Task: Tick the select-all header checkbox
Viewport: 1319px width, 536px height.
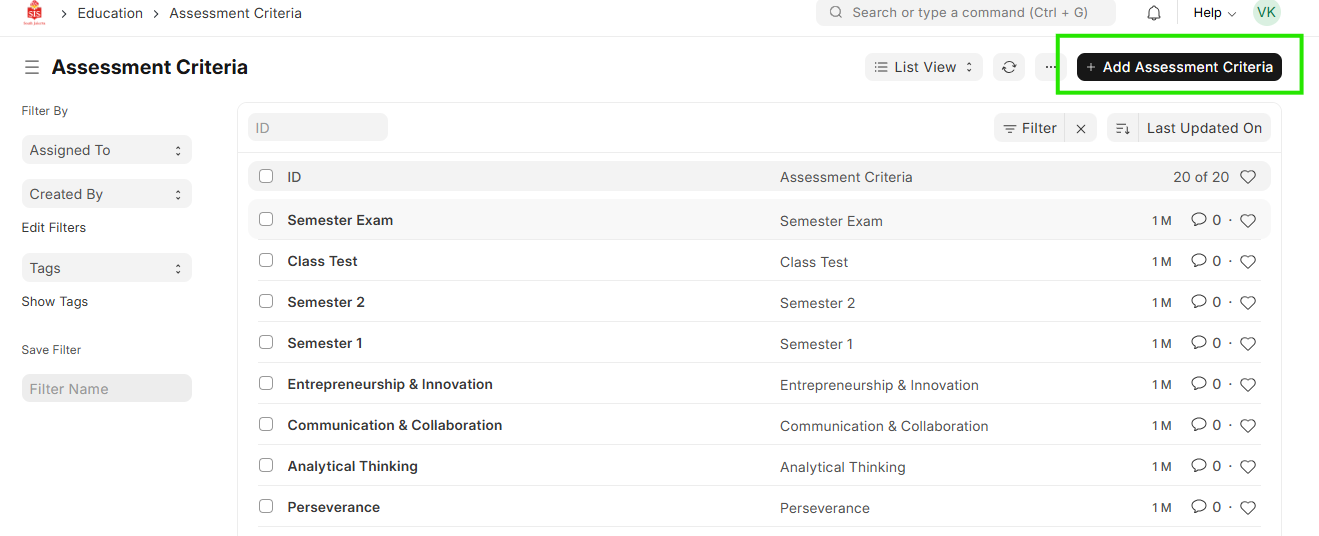Action: click(266, 176)
